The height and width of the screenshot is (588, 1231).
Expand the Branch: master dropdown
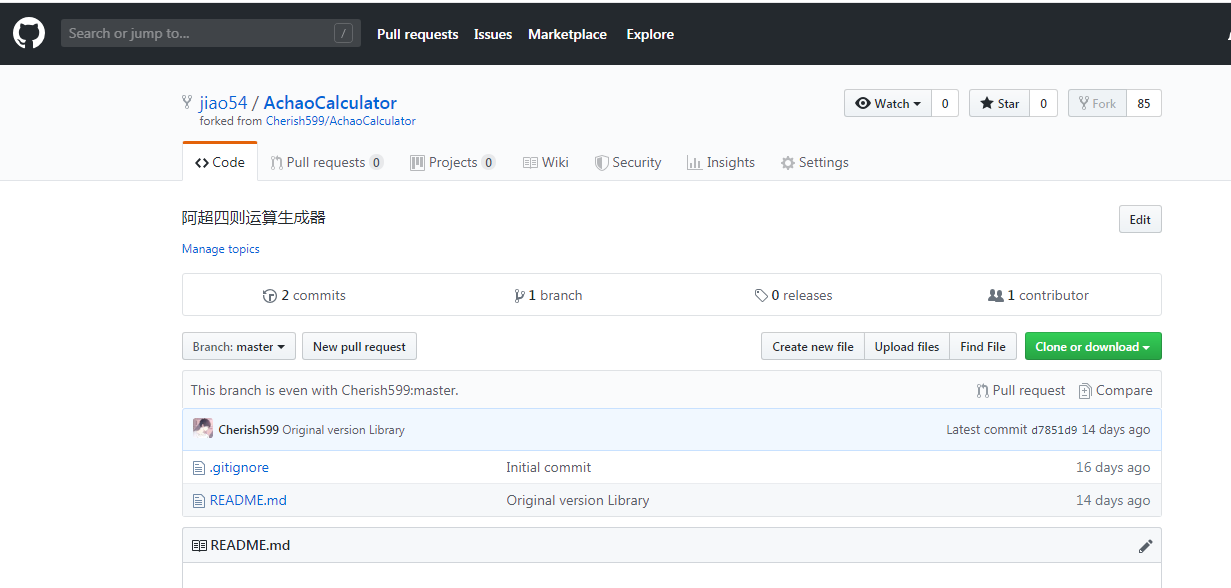click(x=239, y=346)
